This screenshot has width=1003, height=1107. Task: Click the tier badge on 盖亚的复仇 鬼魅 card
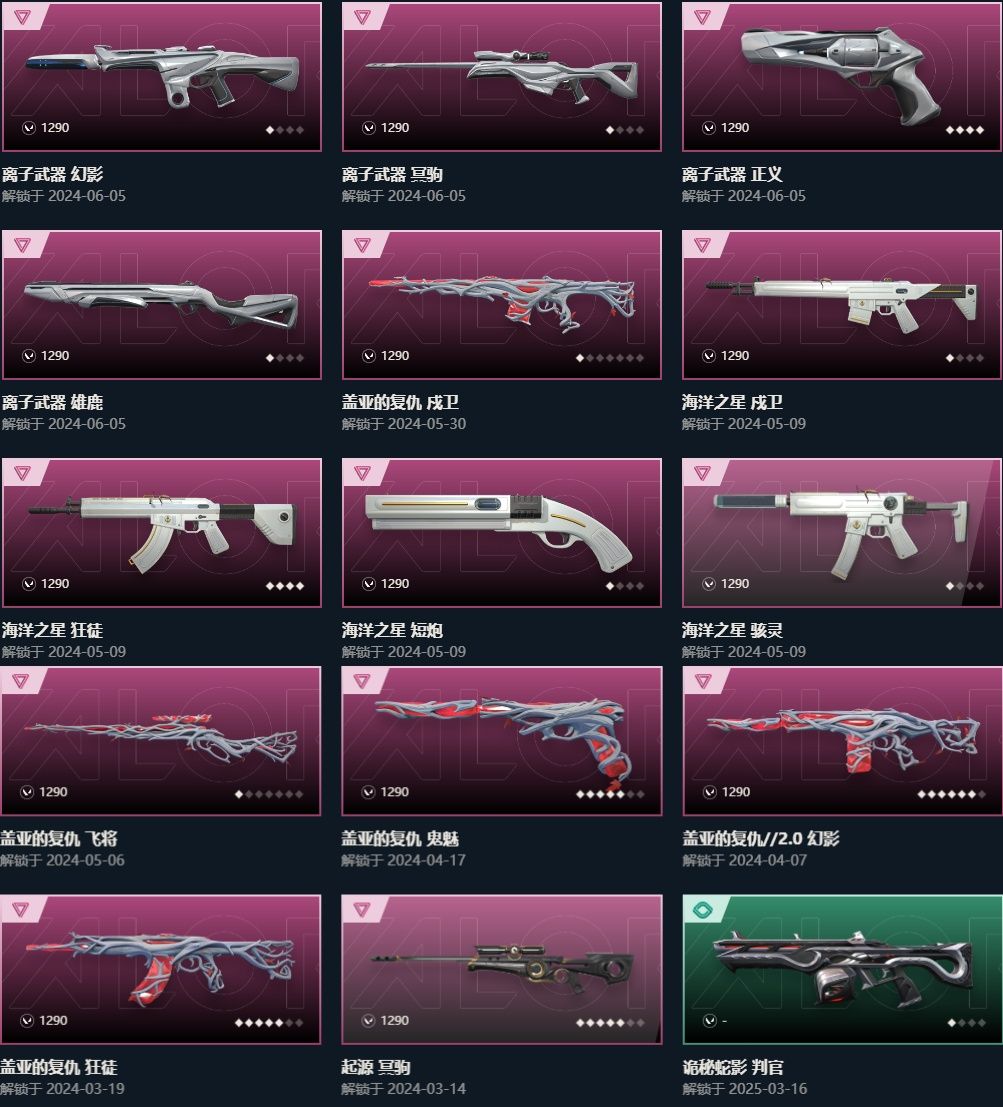click(361, 681)
